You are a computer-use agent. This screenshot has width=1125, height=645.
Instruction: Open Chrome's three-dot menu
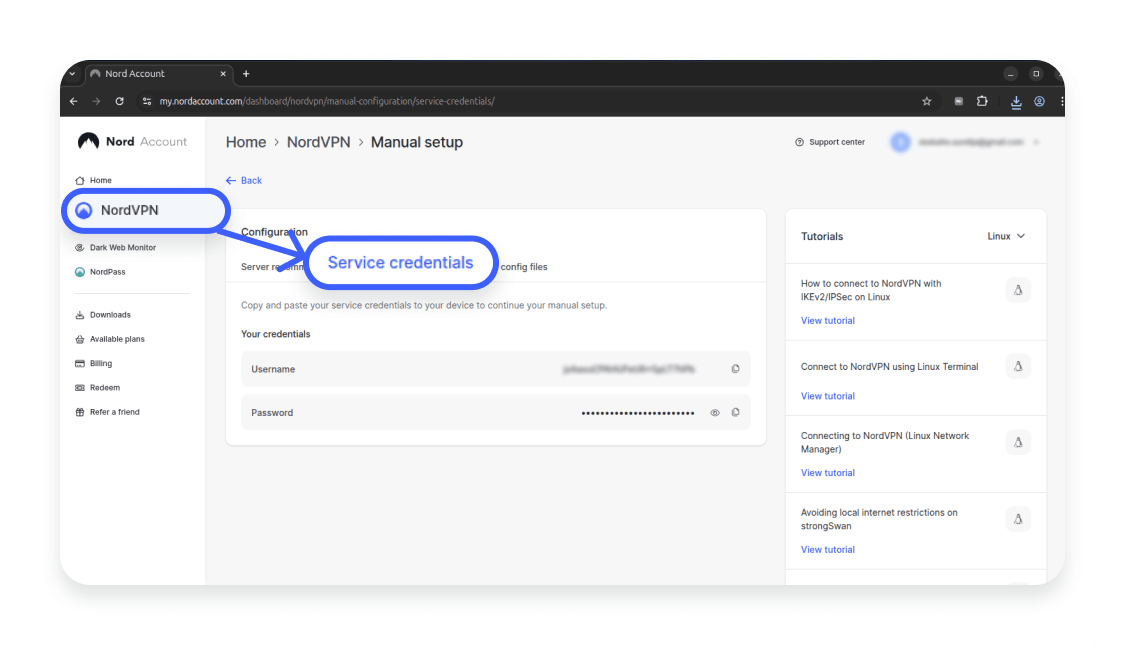(1062, 101)
